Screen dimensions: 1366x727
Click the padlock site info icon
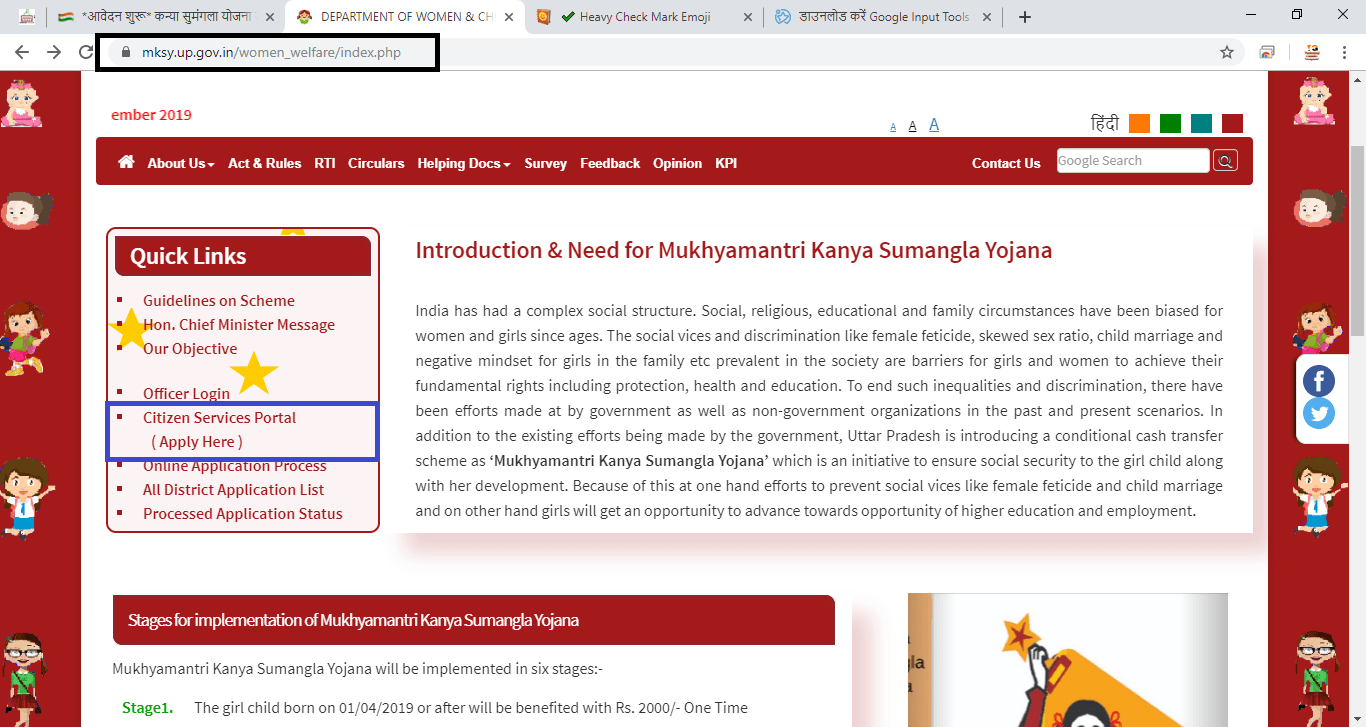click(124, 52)
